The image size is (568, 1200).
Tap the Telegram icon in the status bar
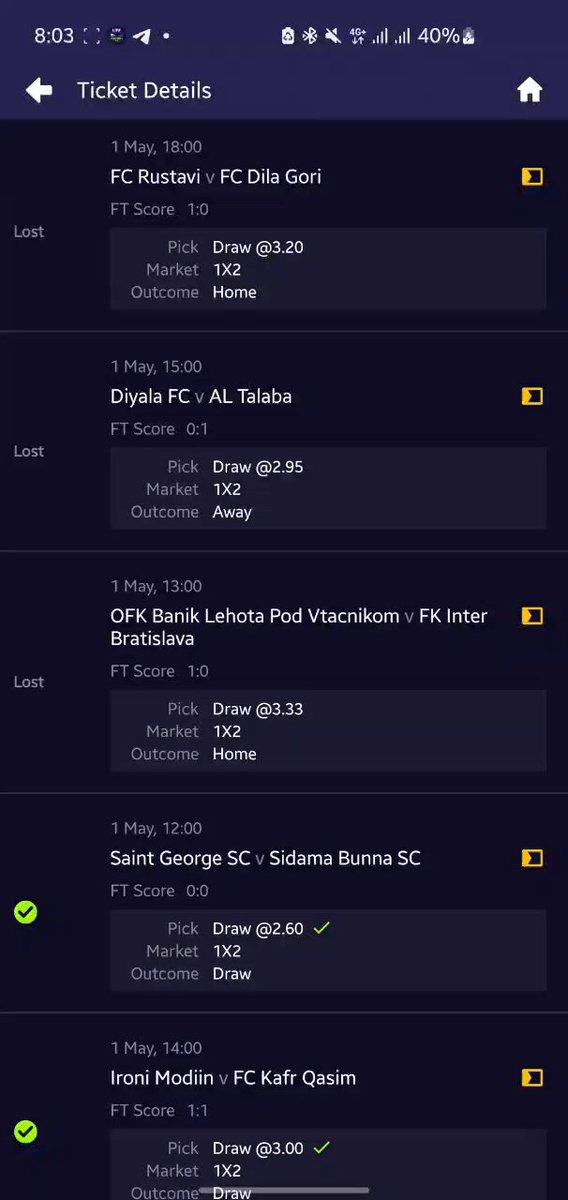pos(142,36)
